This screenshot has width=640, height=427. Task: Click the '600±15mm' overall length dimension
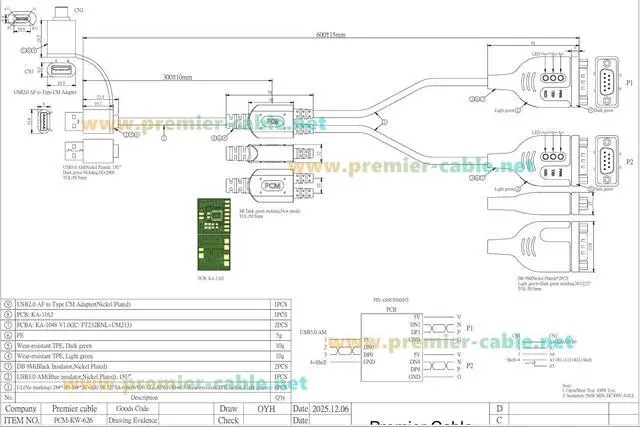[x=331, y=35]
